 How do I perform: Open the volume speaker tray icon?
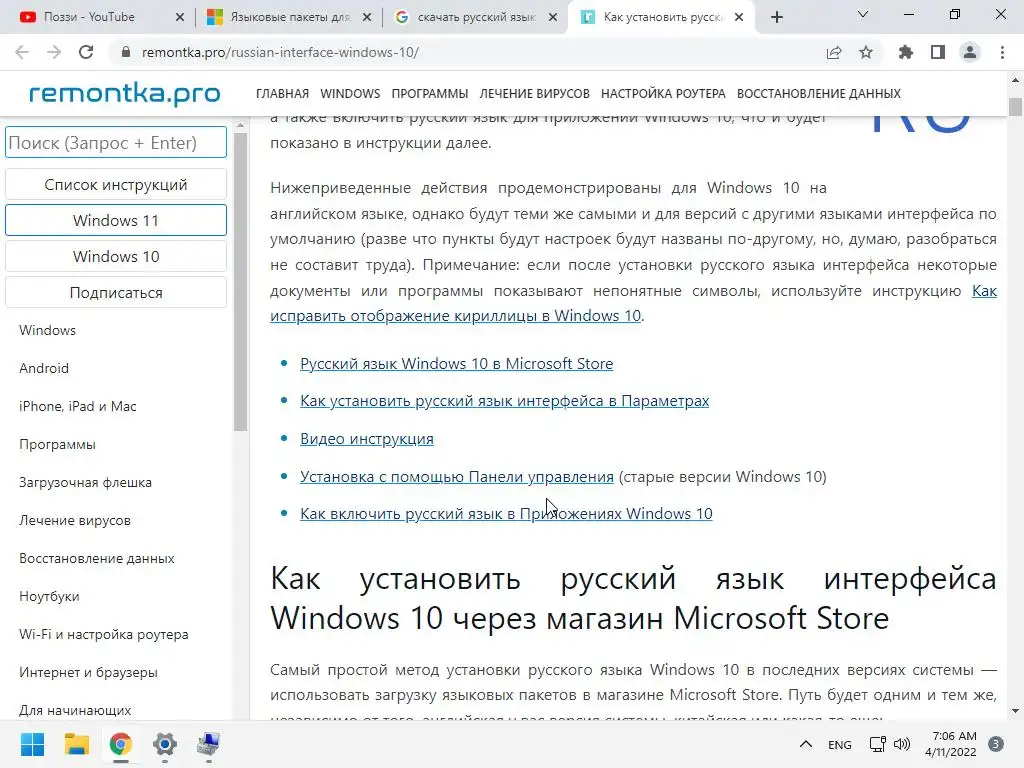(902, 744)
